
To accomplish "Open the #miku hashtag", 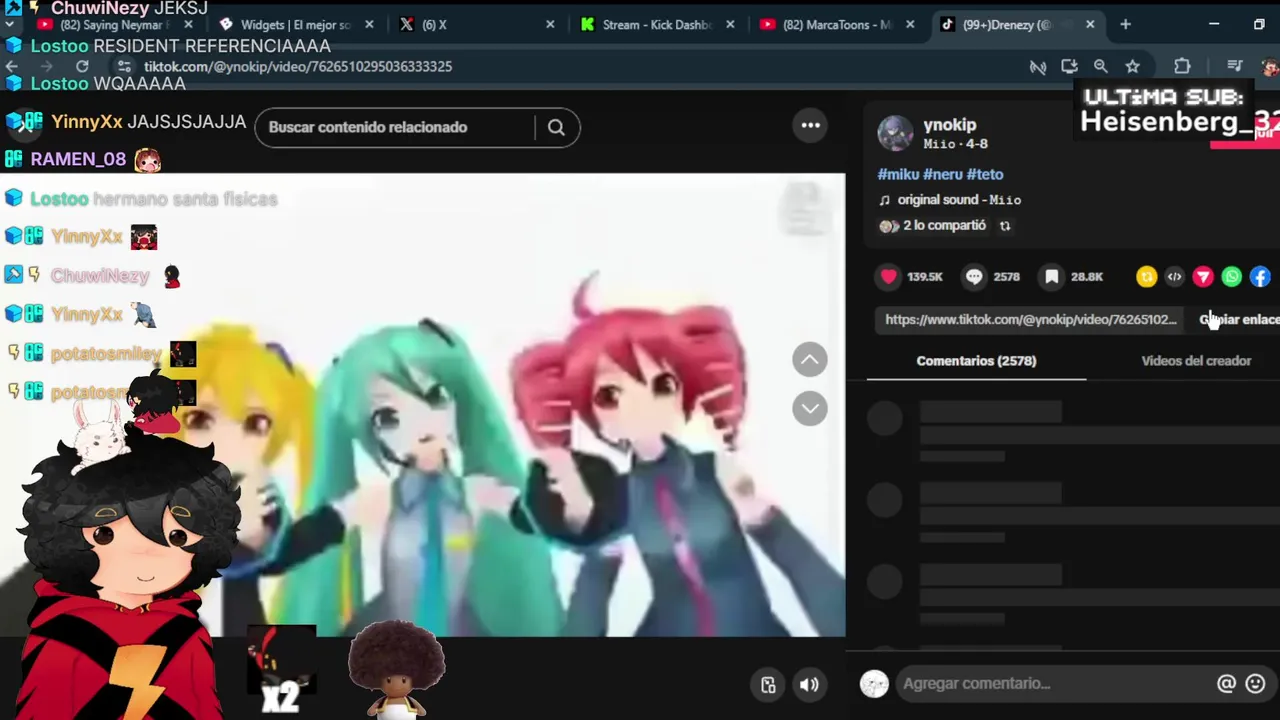I will tap(898, 174).
